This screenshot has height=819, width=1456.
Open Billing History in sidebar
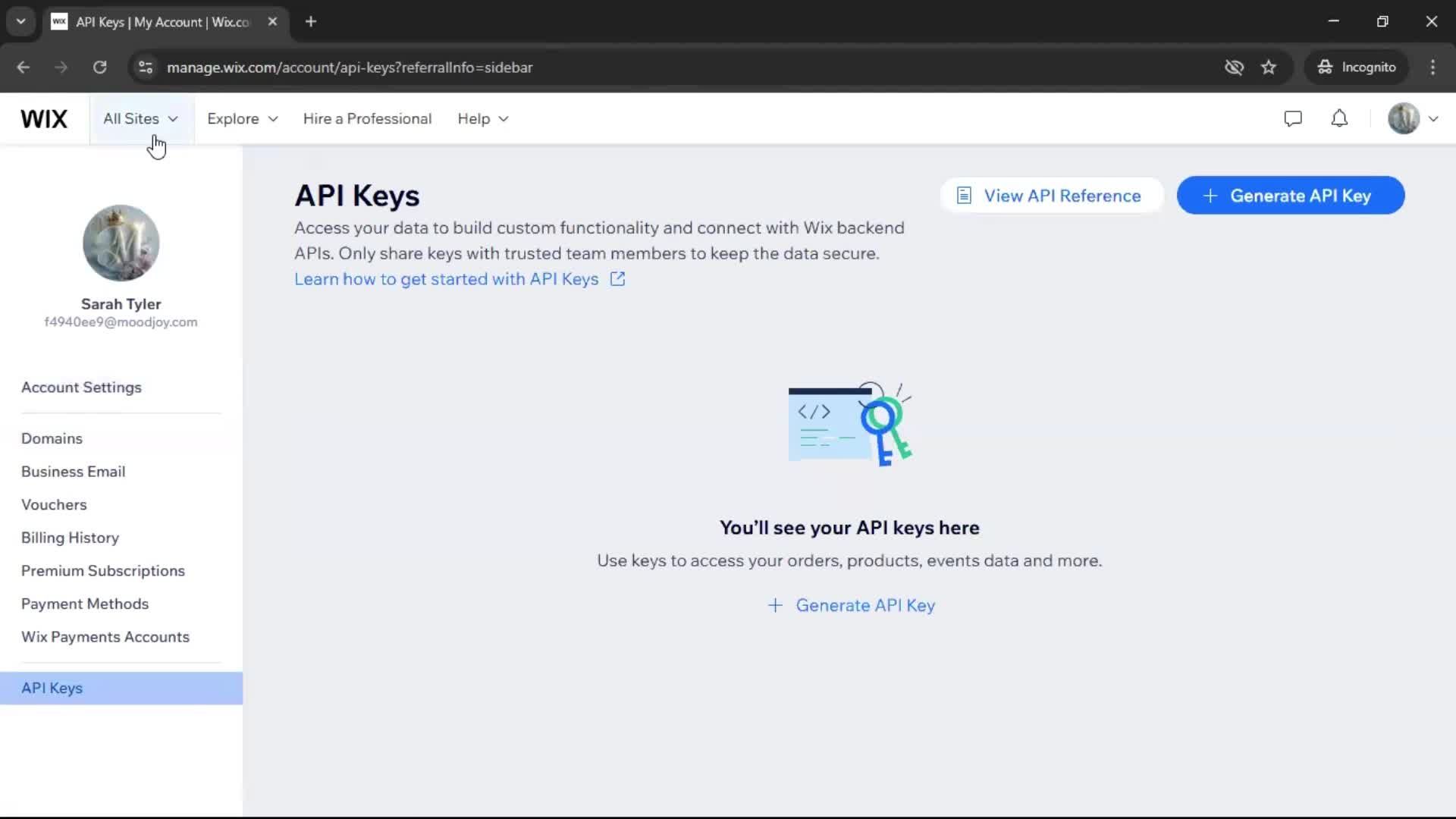70,538
